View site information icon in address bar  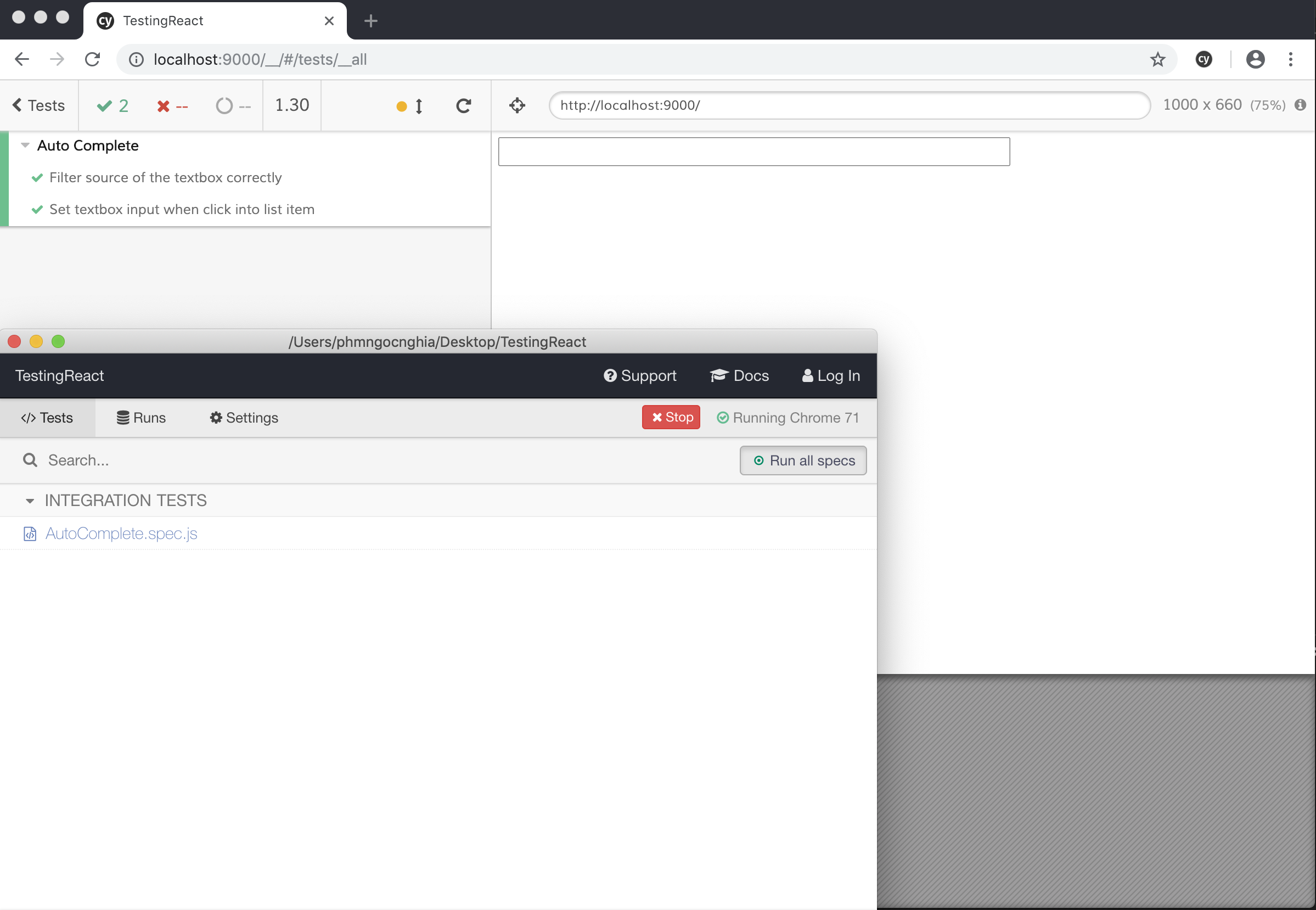(136, 59)
